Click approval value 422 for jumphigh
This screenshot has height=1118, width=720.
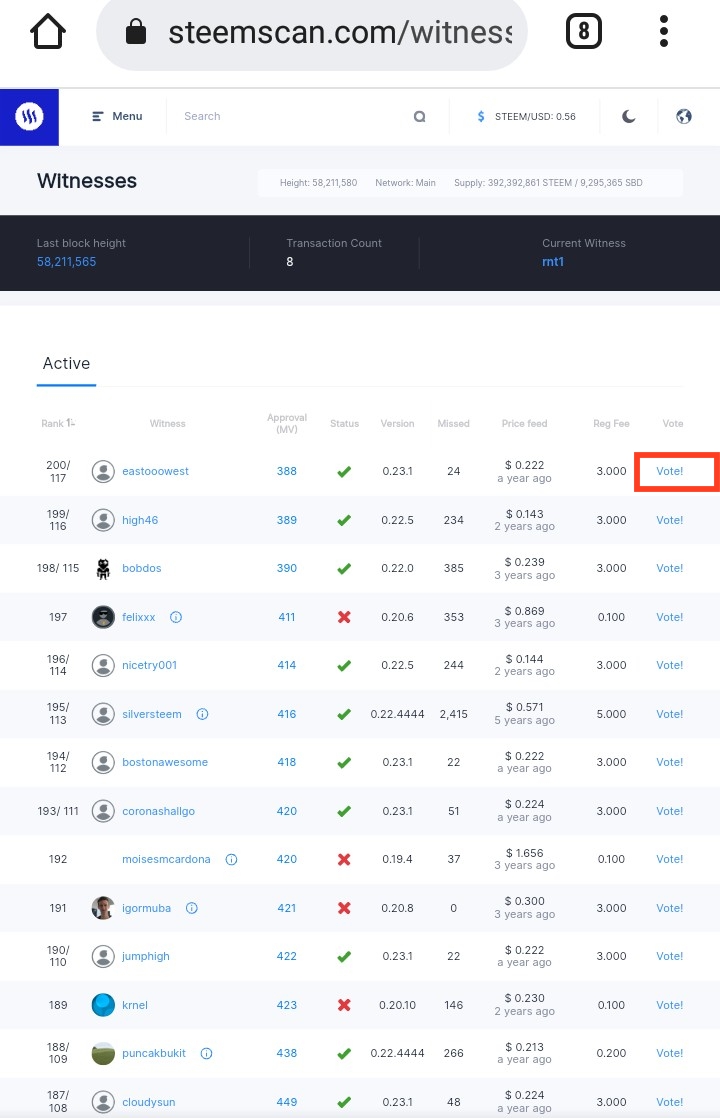click(287, 956)
